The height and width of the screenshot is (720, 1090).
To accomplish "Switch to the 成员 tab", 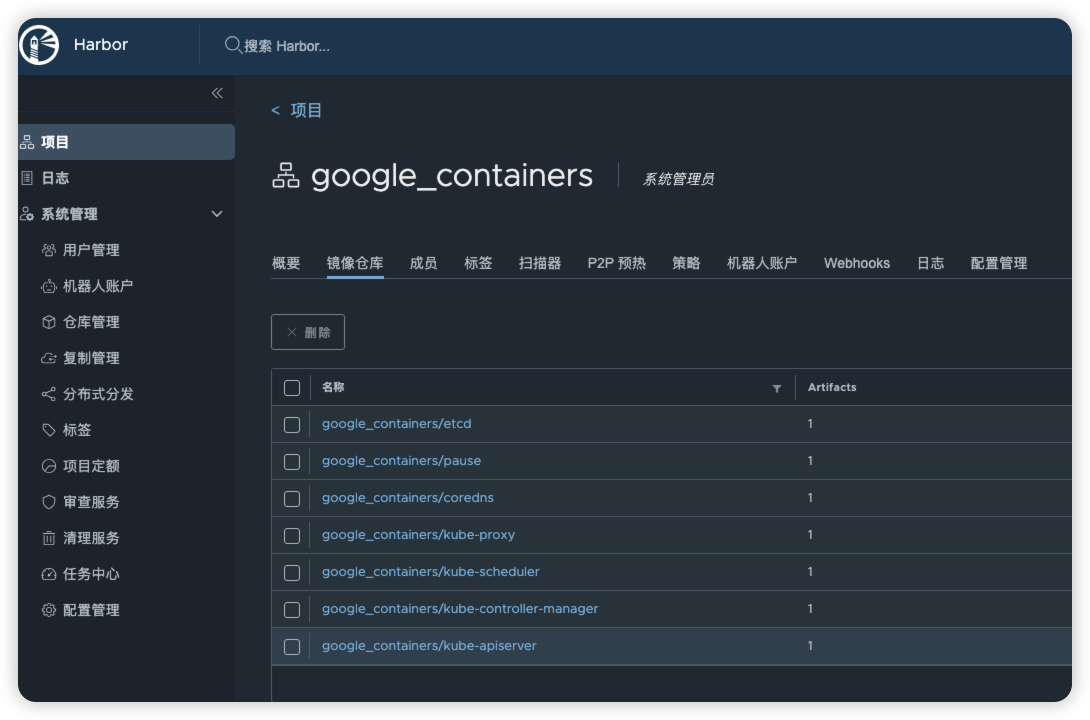I will tap(423, 263).
